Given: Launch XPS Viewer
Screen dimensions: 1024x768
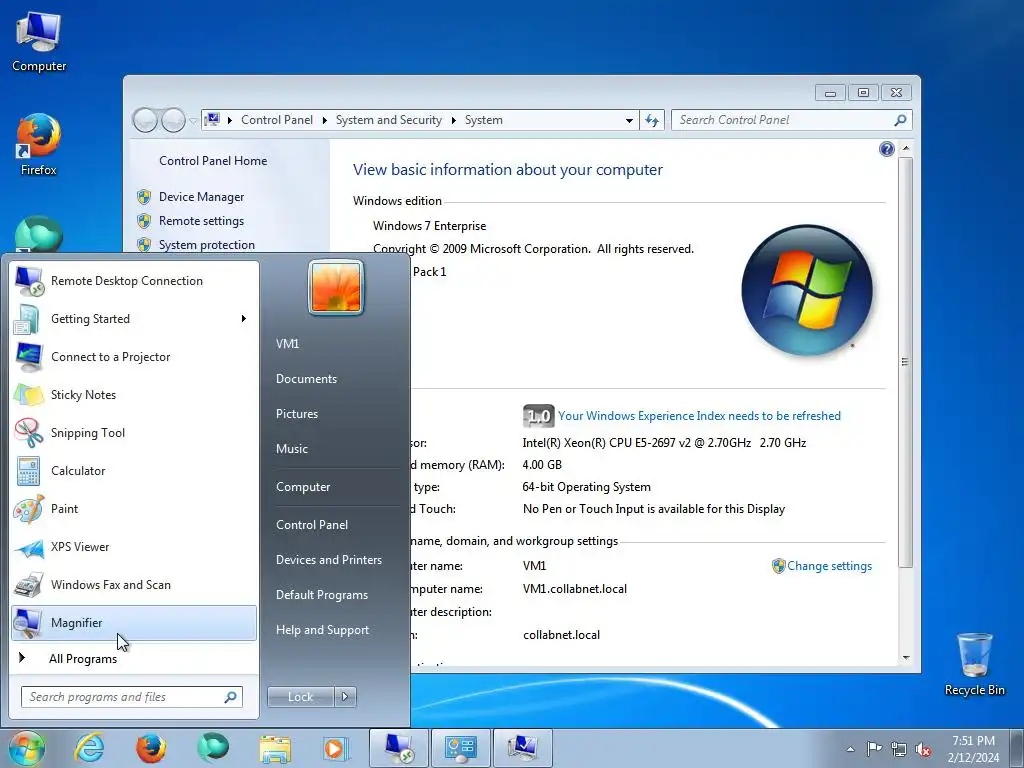Looking at the screenshot, I should pos(134,547).
